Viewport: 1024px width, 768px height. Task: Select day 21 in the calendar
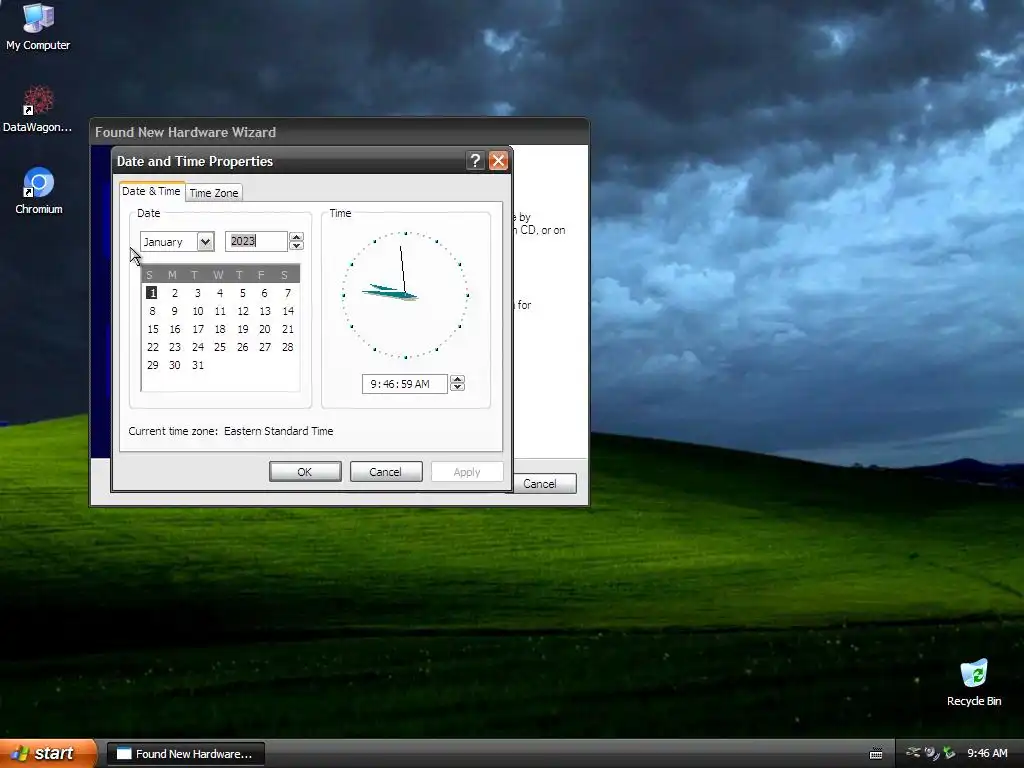pos(288,329)
